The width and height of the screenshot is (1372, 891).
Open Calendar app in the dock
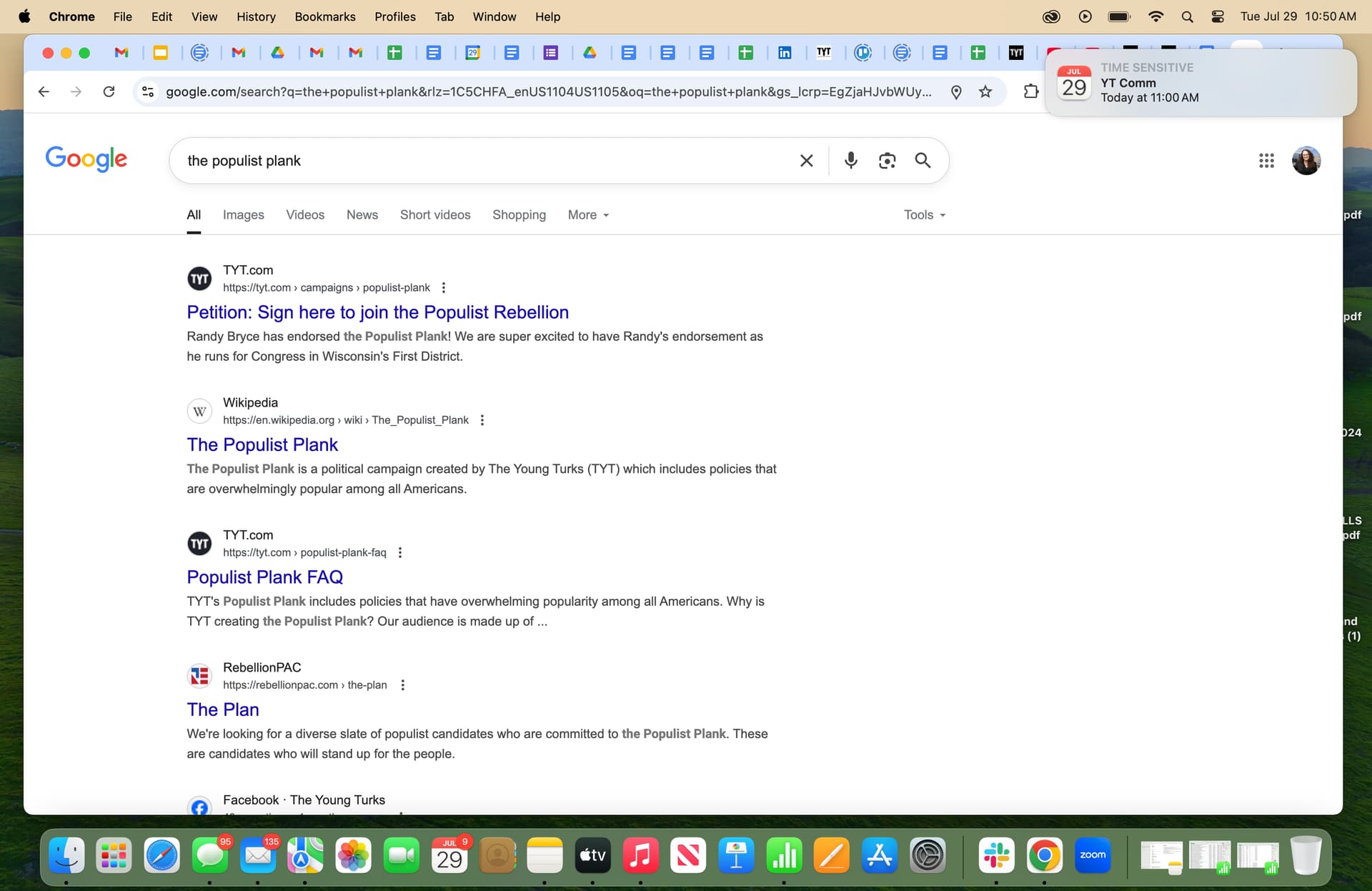449,855
